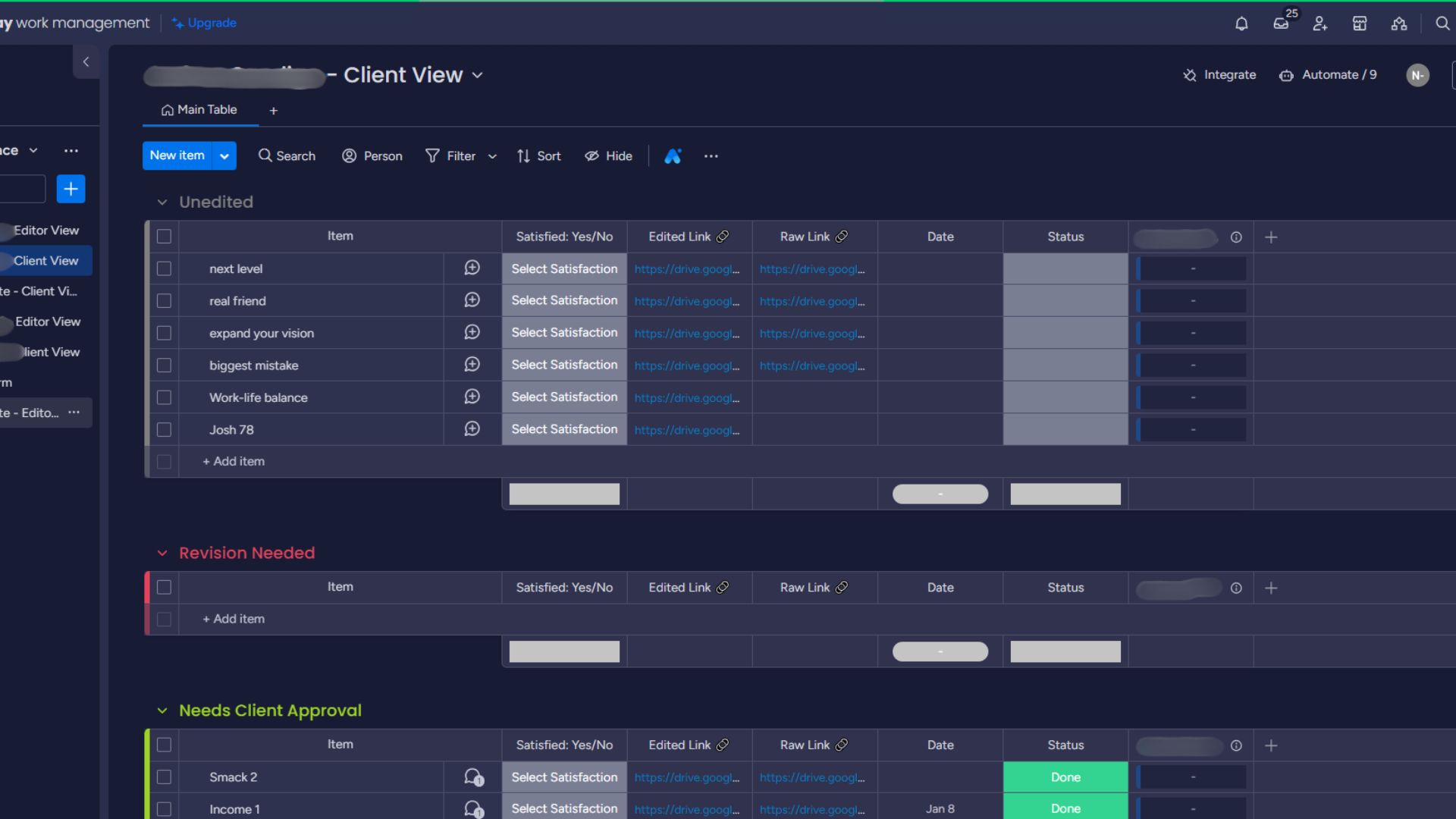The image size is (1456, 819).
Task: Open the Filter options dropdown arrow
Action: pyautogui.click(x=492, y=156)
